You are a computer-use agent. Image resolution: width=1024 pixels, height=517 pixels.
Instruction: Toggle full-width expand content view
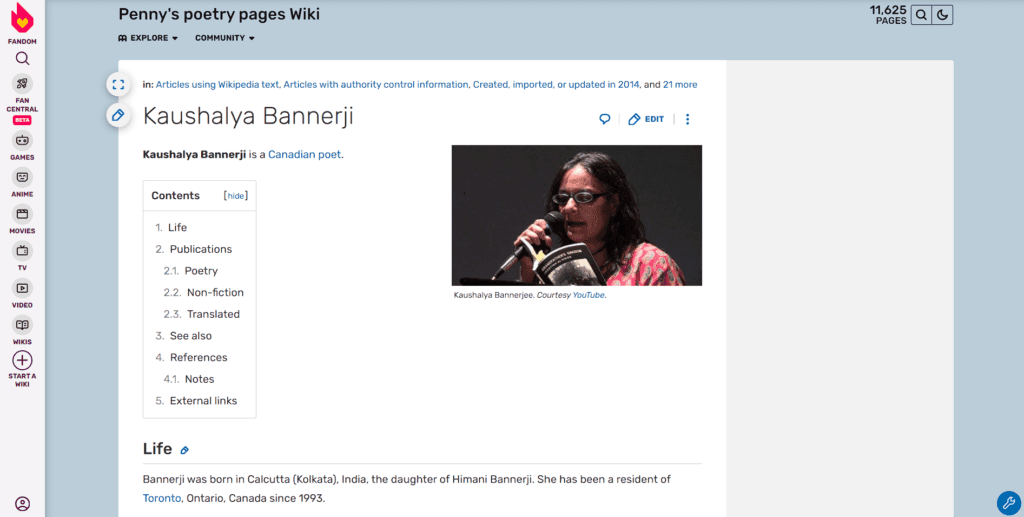[x=118, y=84]
